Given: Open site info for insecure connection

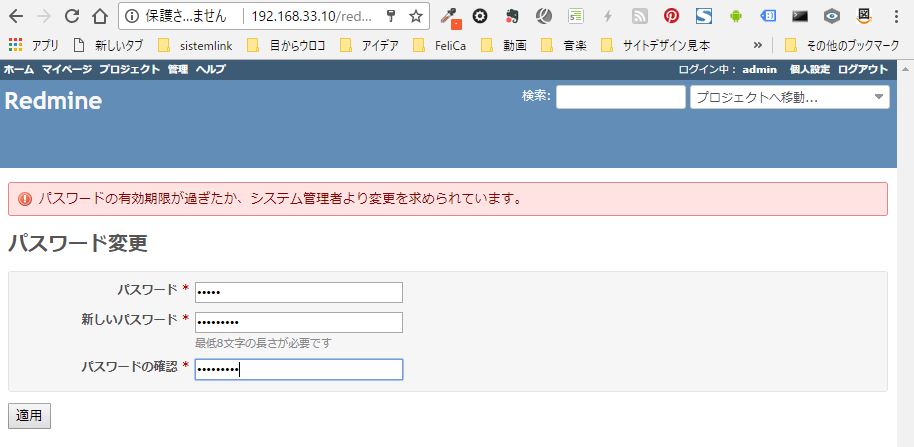Looking at the screenshot, I should (x=132, y=16).
